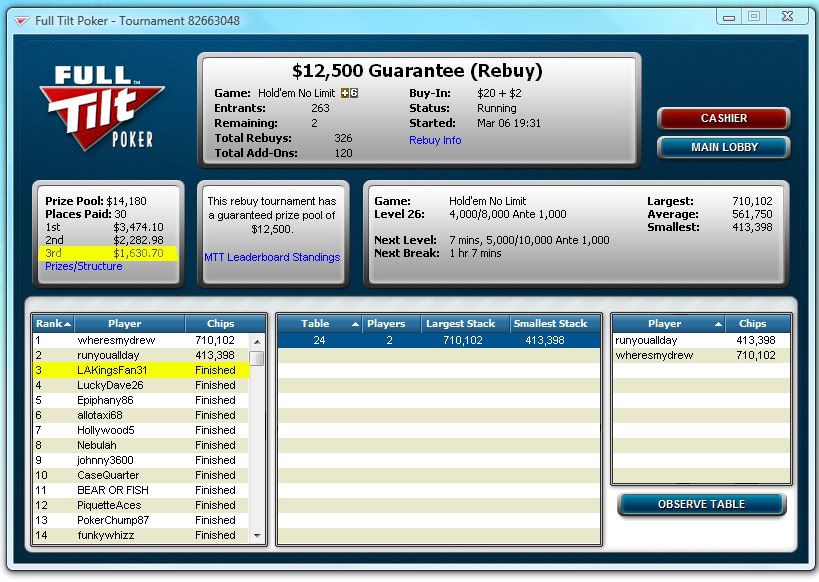
Task: Click the Total Rebuys value 326
Action: pyautogui.click(x=343, y=138)
